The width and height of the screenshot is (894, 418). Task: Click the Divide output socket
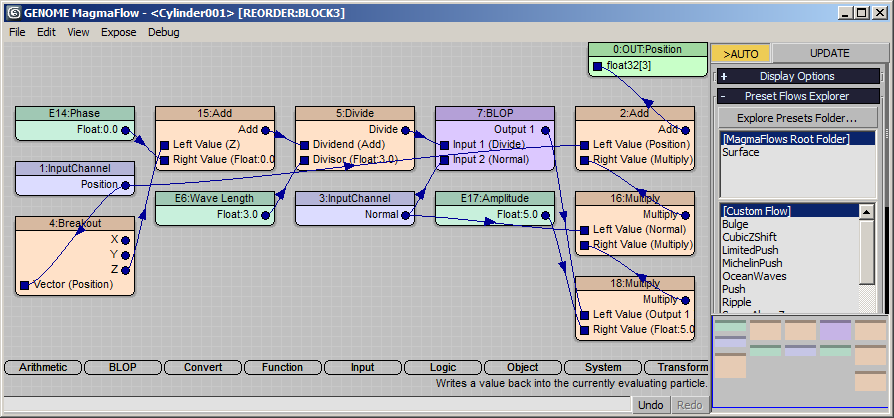(405, 130)
